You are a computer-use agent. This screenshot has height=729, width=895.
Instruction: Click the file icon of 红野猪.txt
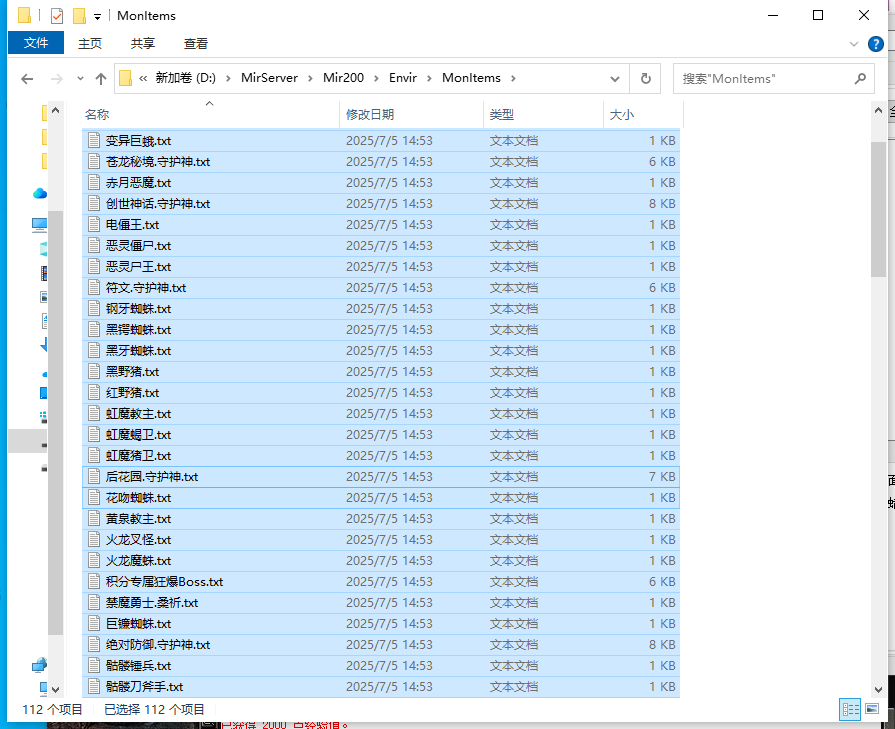(94, 393)
